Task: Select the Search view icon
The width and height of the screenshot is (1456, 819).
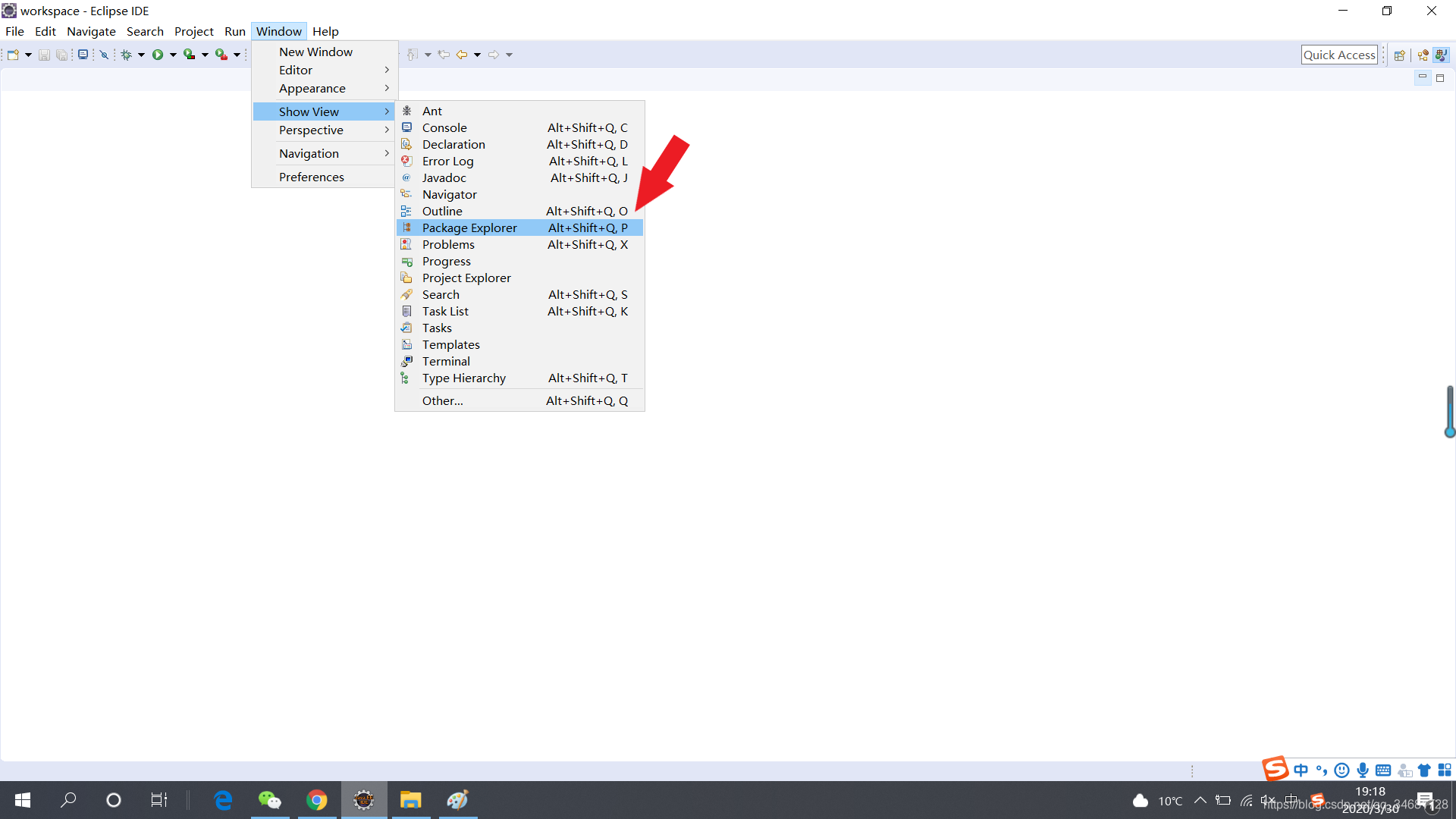Action: tap(407, 294)
